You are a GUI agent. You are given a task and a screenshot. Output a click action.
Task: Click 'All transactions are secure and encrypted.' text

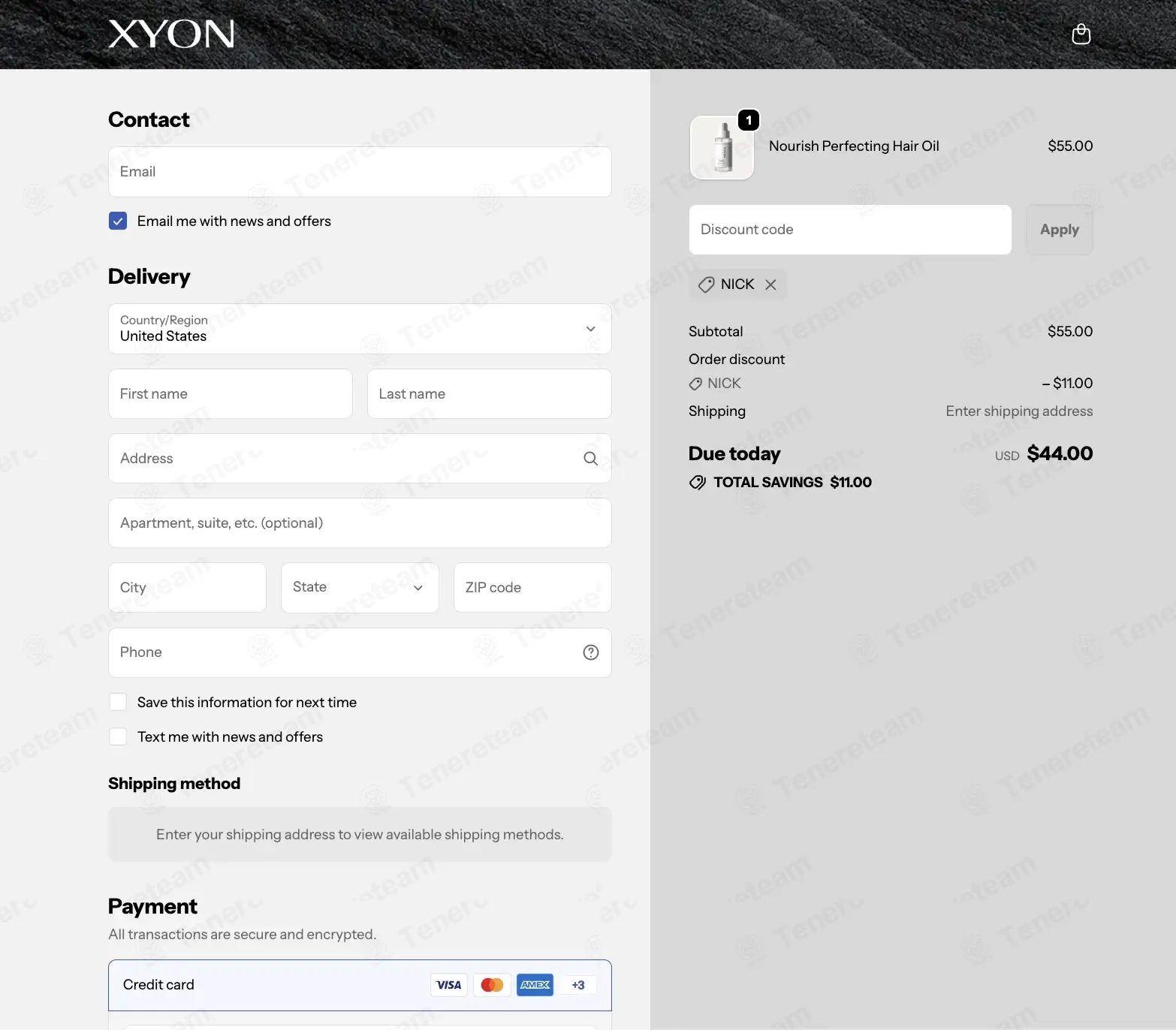pos(242,935)
